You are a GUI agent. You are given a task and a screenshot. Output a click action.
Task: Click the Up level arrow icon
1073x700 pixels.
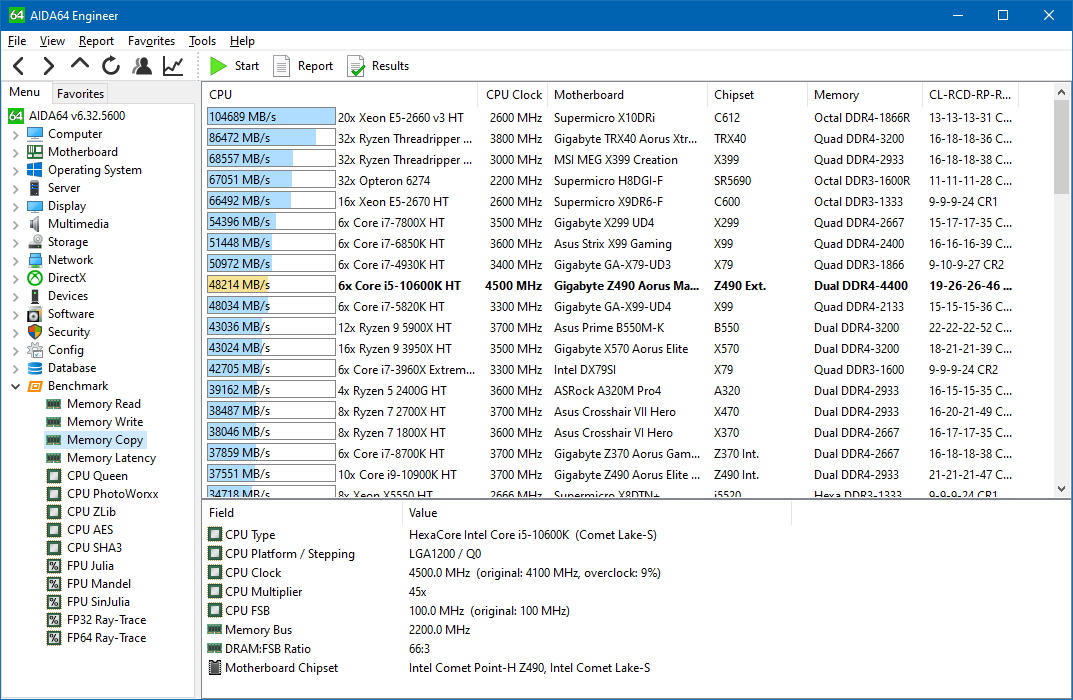pyautogui.click(x=80, y=65)
